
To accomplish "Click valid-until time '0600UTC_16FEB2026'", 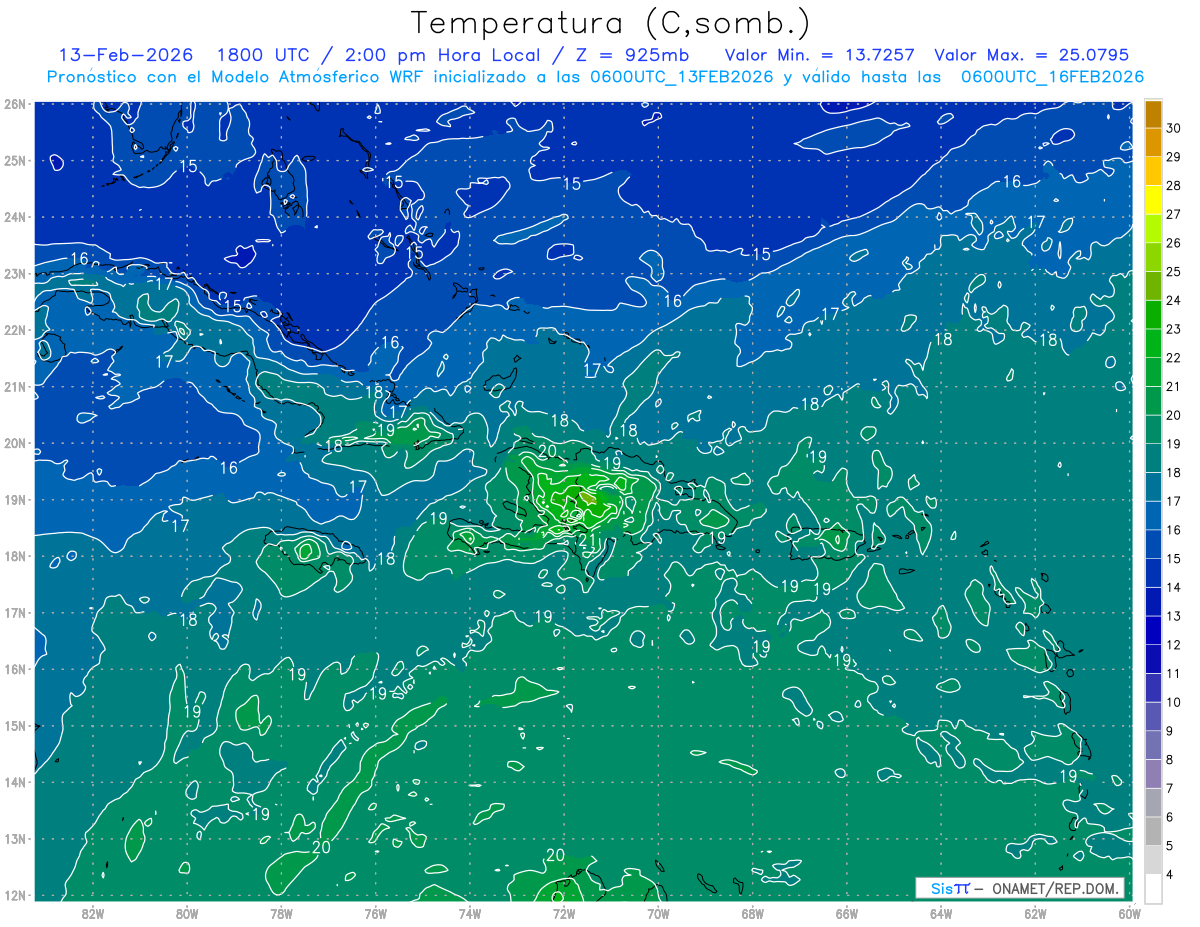I will coord(1052,77).
